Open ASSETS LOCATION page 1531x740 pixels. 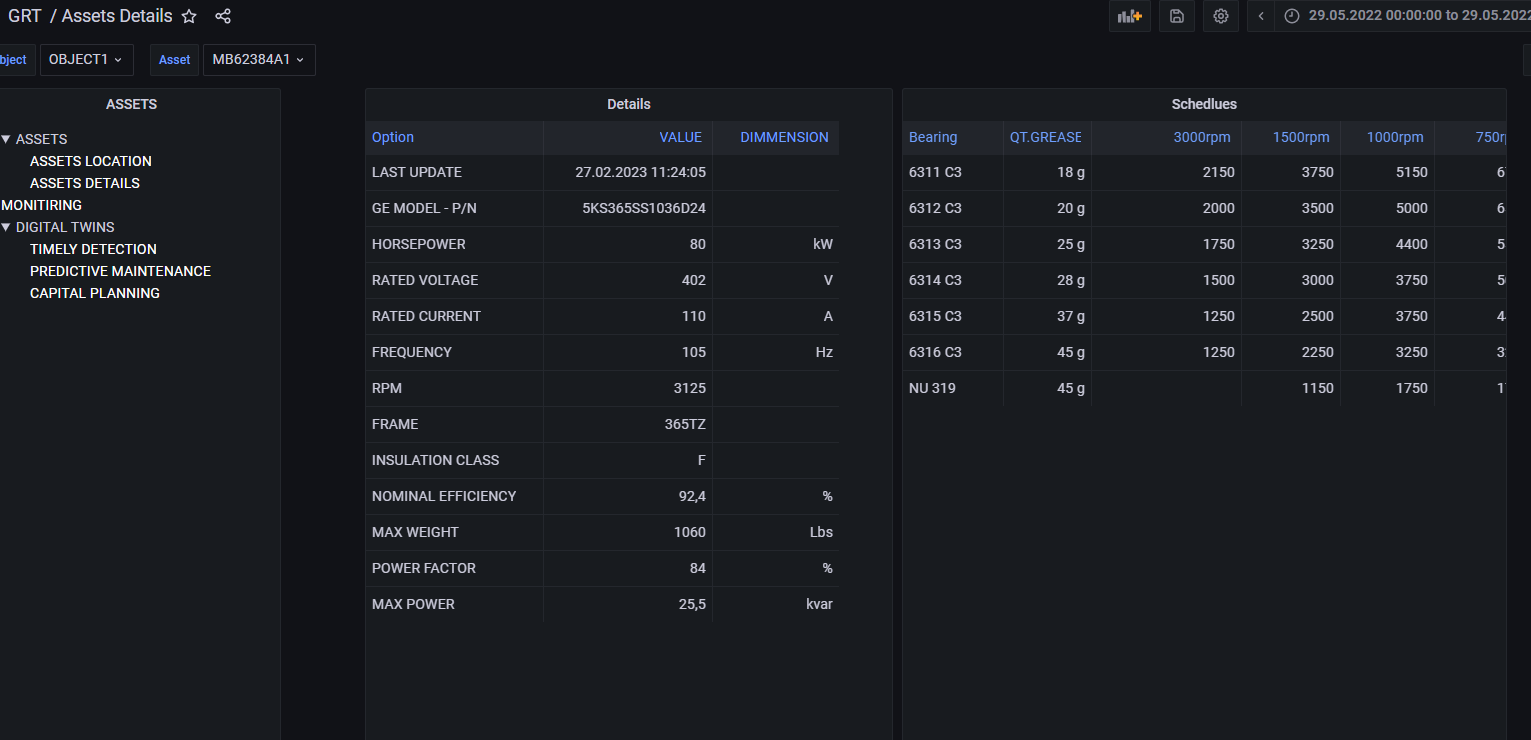point(91,161)
